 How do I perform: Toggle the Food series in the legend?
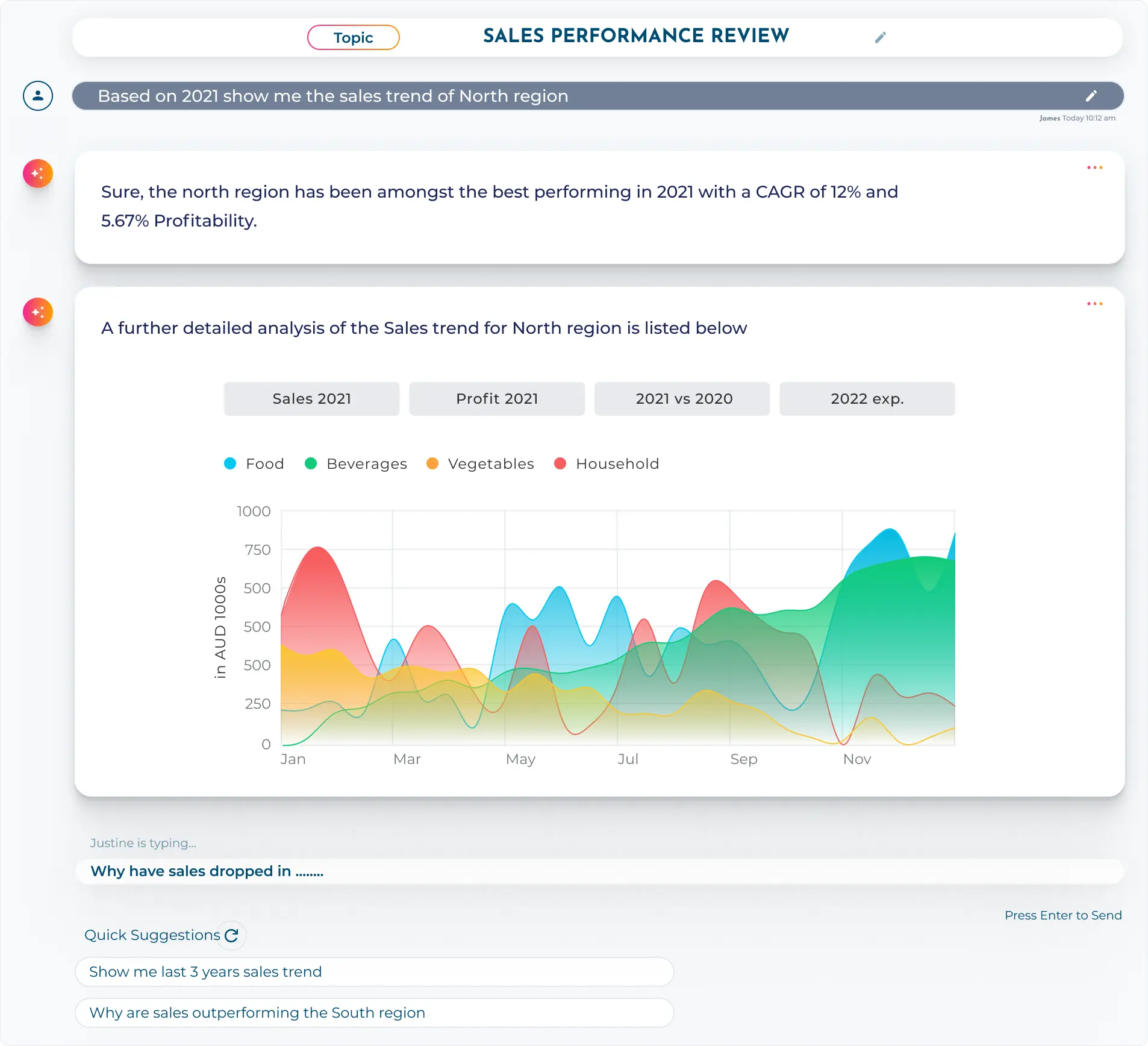(254, 463)
